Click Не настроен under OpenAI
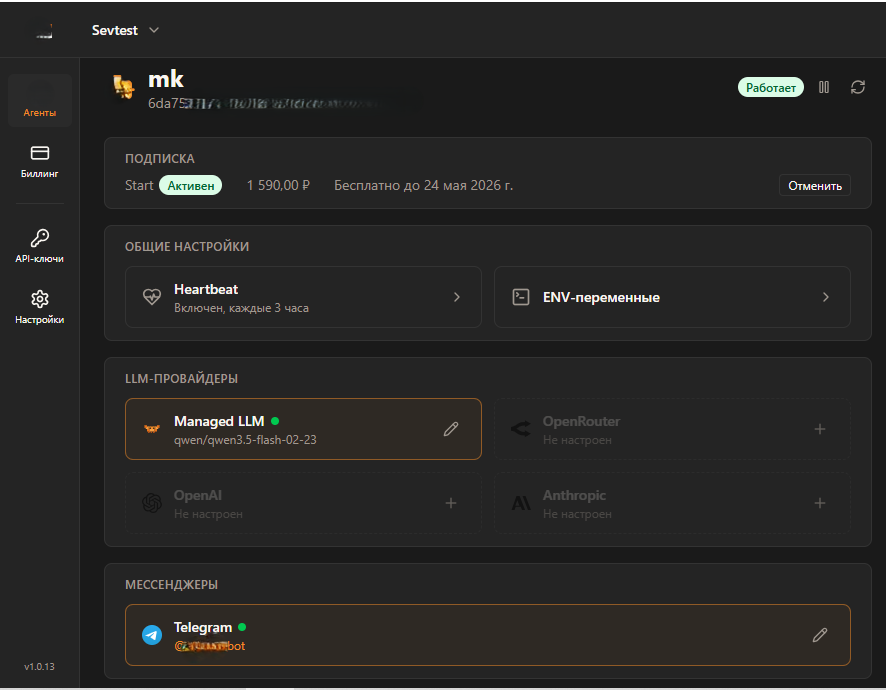Image resolution: width=886 pixels, height=690 pixels. click(x=208, y=514)
